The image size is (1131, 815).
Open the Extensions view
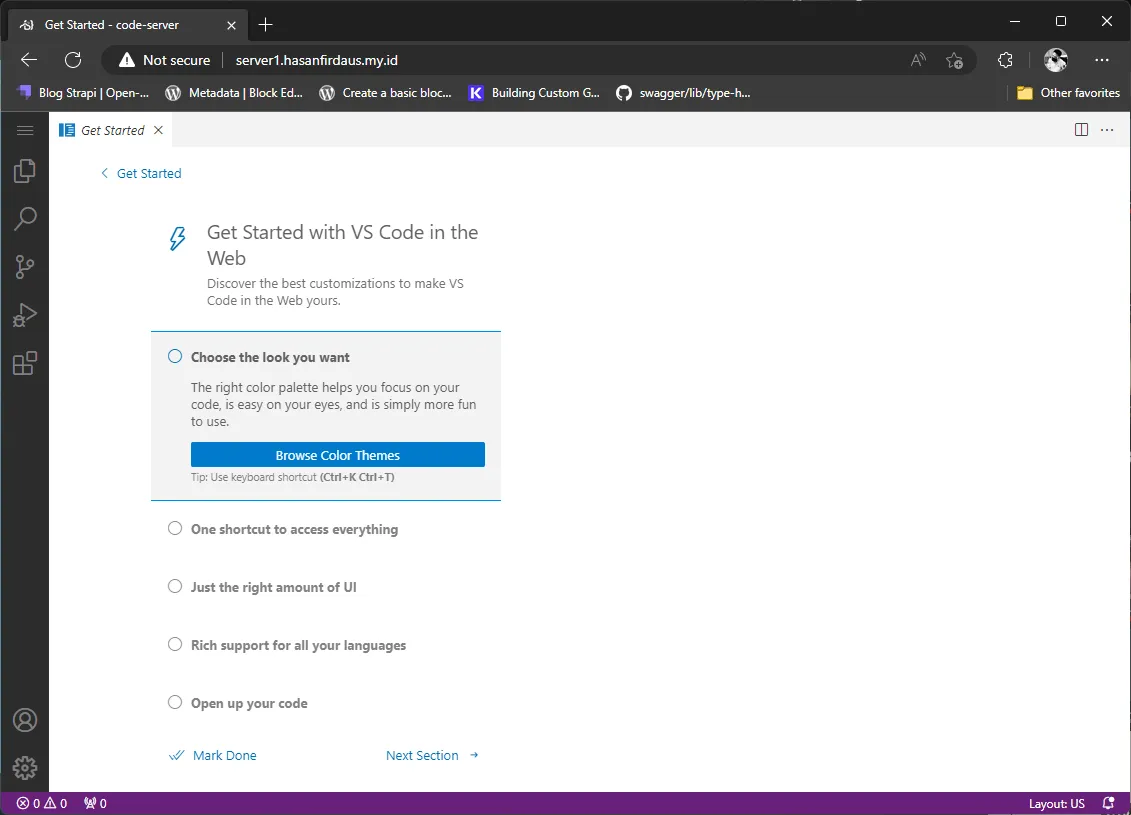tap(25, 363)
